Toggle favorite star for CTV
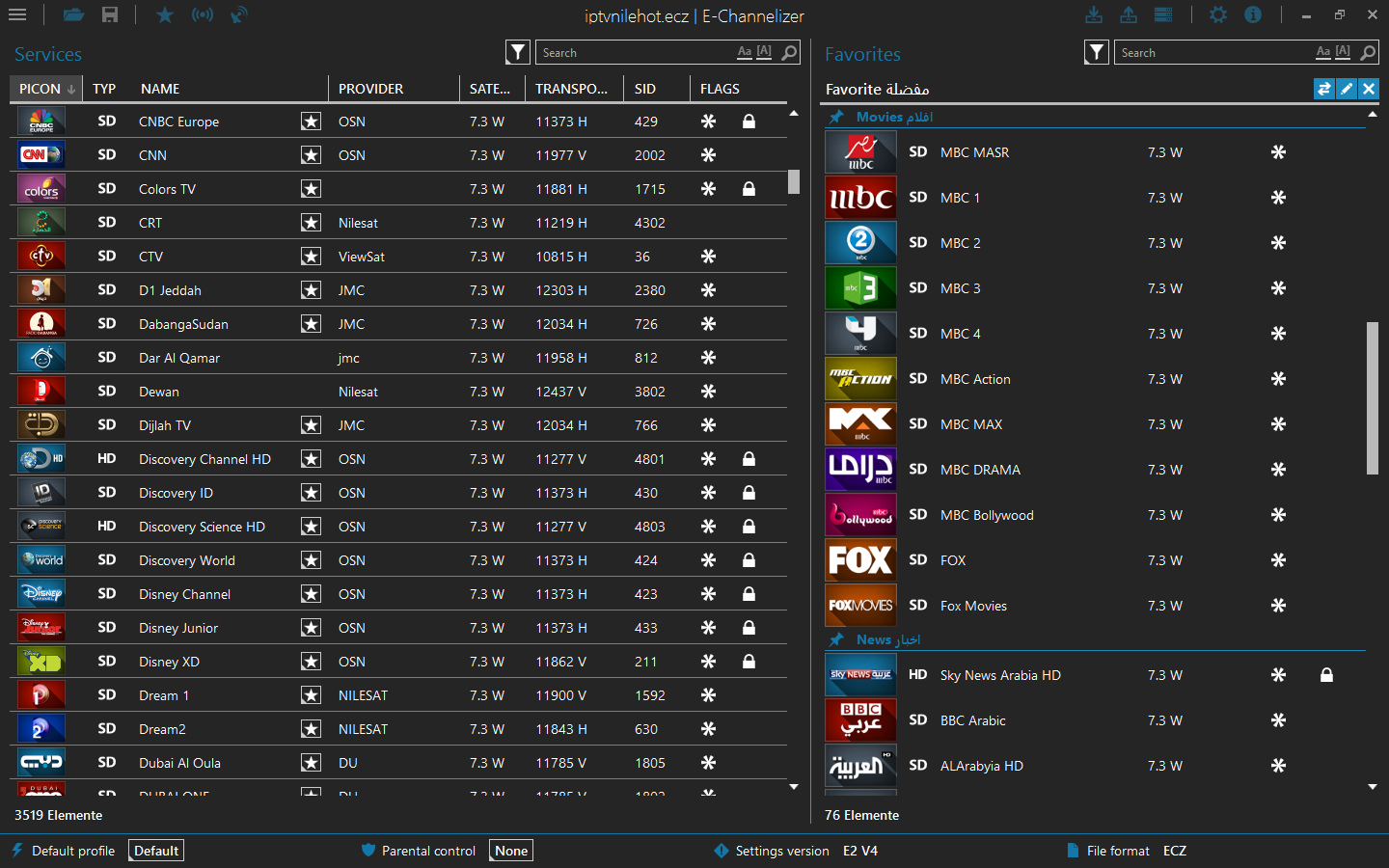 311,257
